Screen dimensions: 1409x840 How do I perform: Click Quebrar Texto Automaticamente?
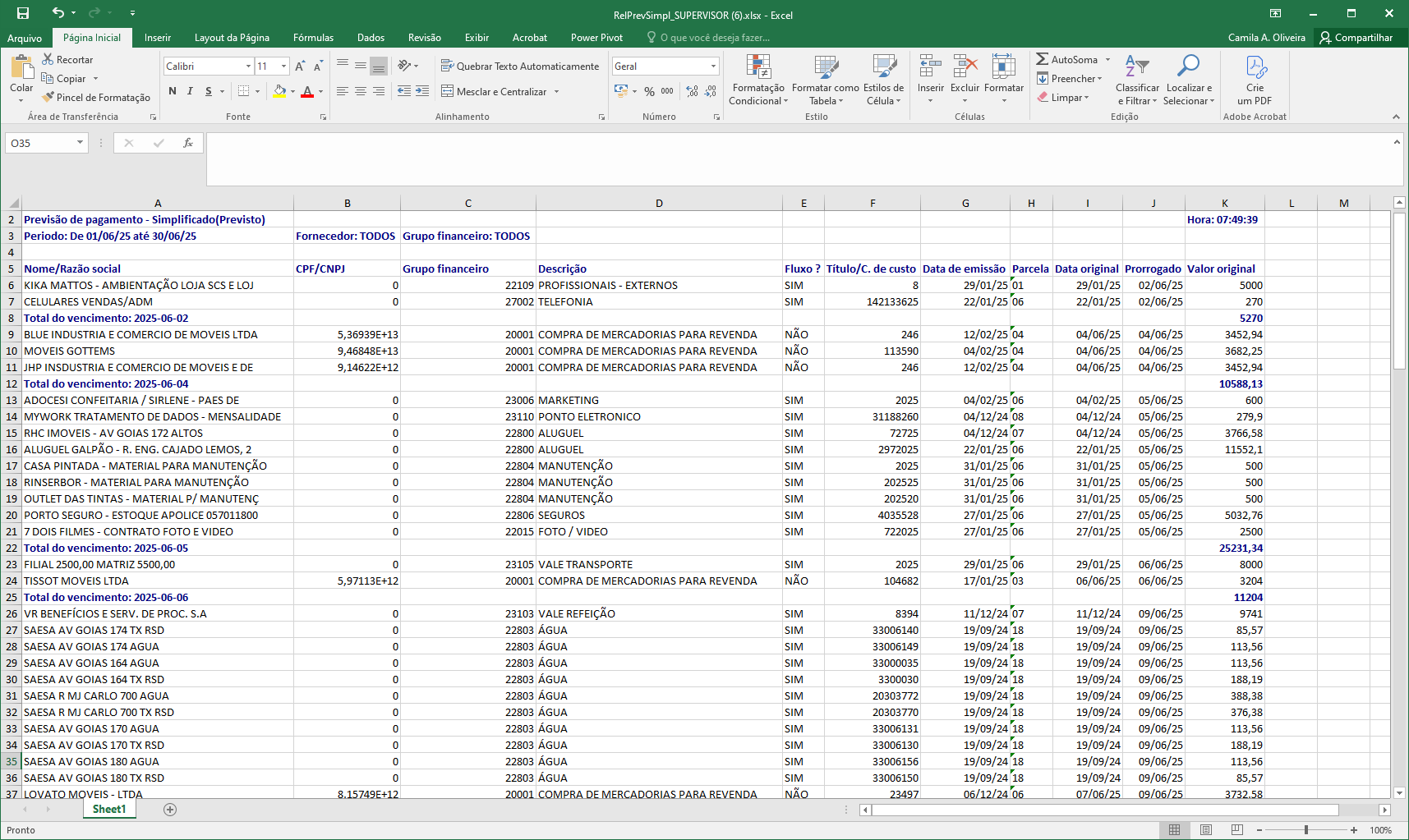(x=520, y=66)
